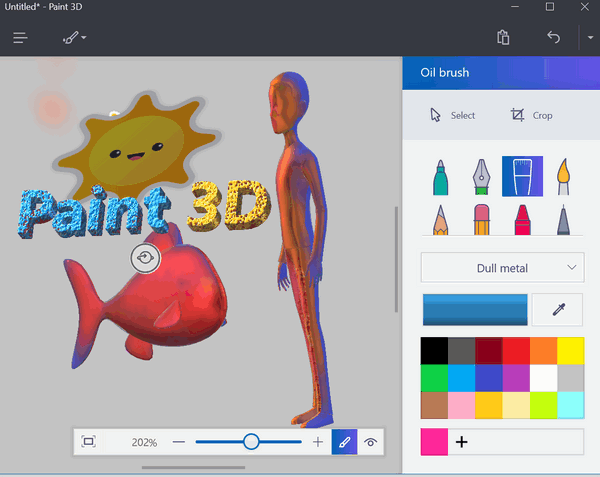Pick the custom magenta color swatch

point(434,442)
